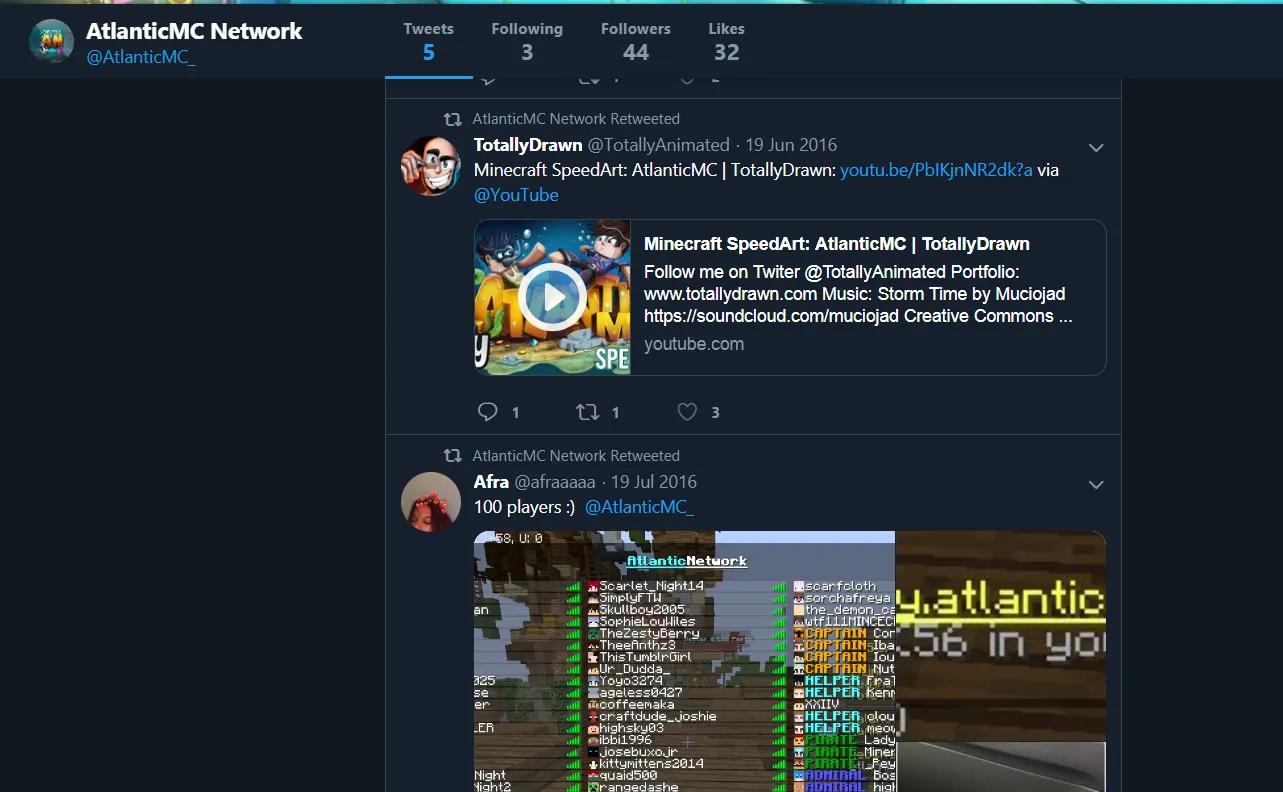1283x792 pixels.
Task: Click the Minecraft SpeedArt card title
Action: (x=837, y=244)
